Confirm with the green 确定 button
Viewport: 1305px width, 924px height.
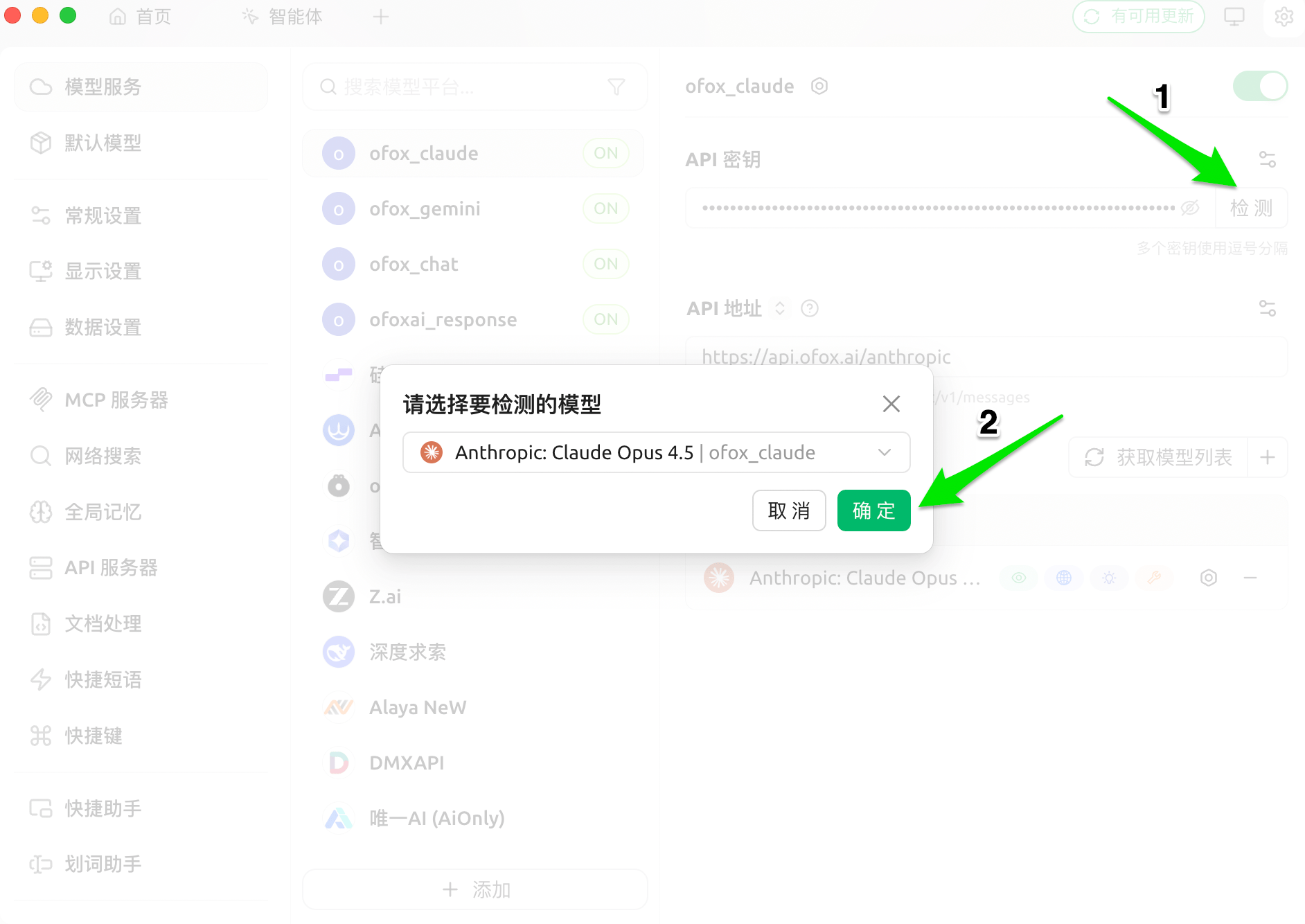point(874,510)
